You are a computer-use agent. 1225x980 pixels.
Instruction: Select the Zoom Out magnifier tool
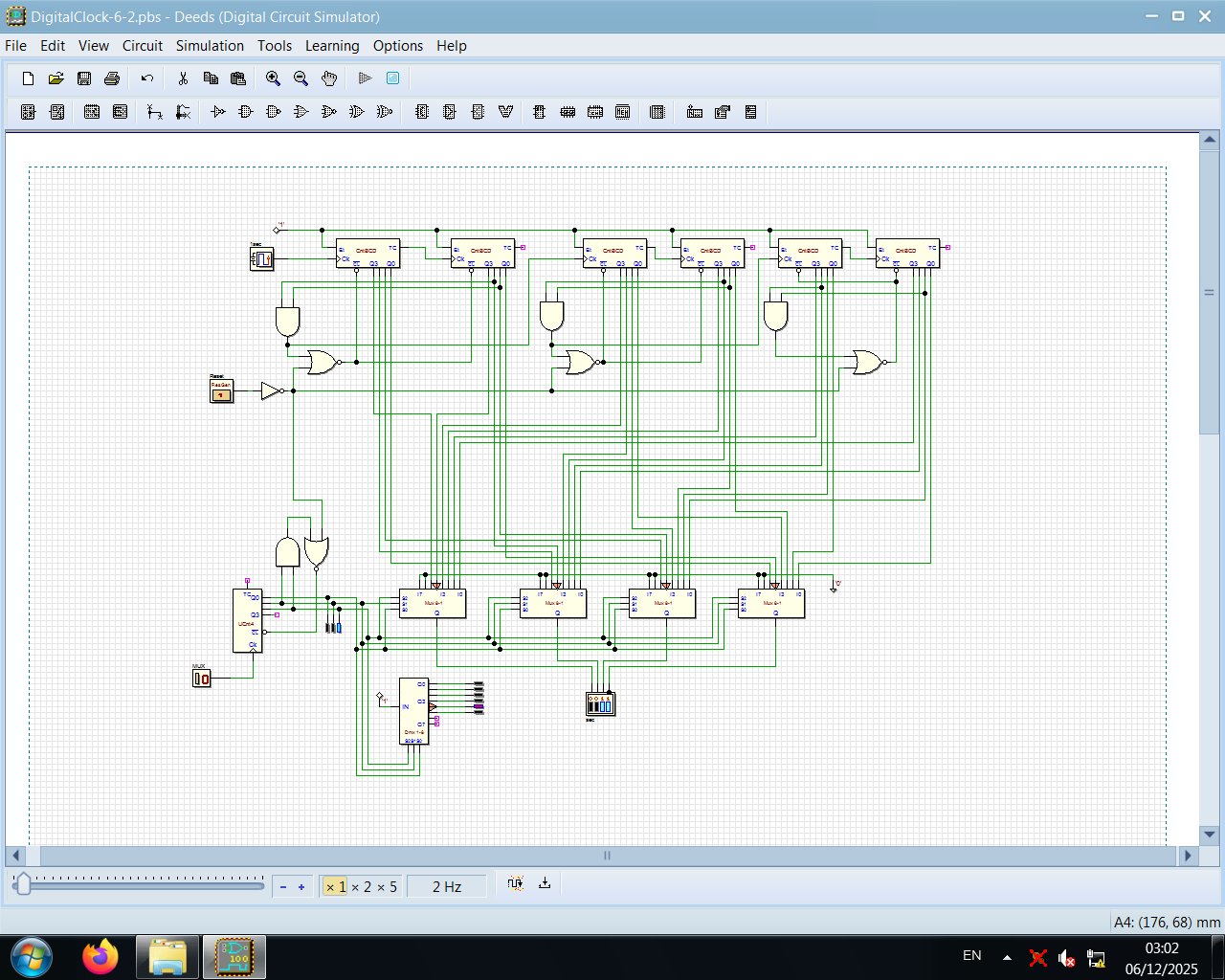pyautogui.click(x=301, y=78)
